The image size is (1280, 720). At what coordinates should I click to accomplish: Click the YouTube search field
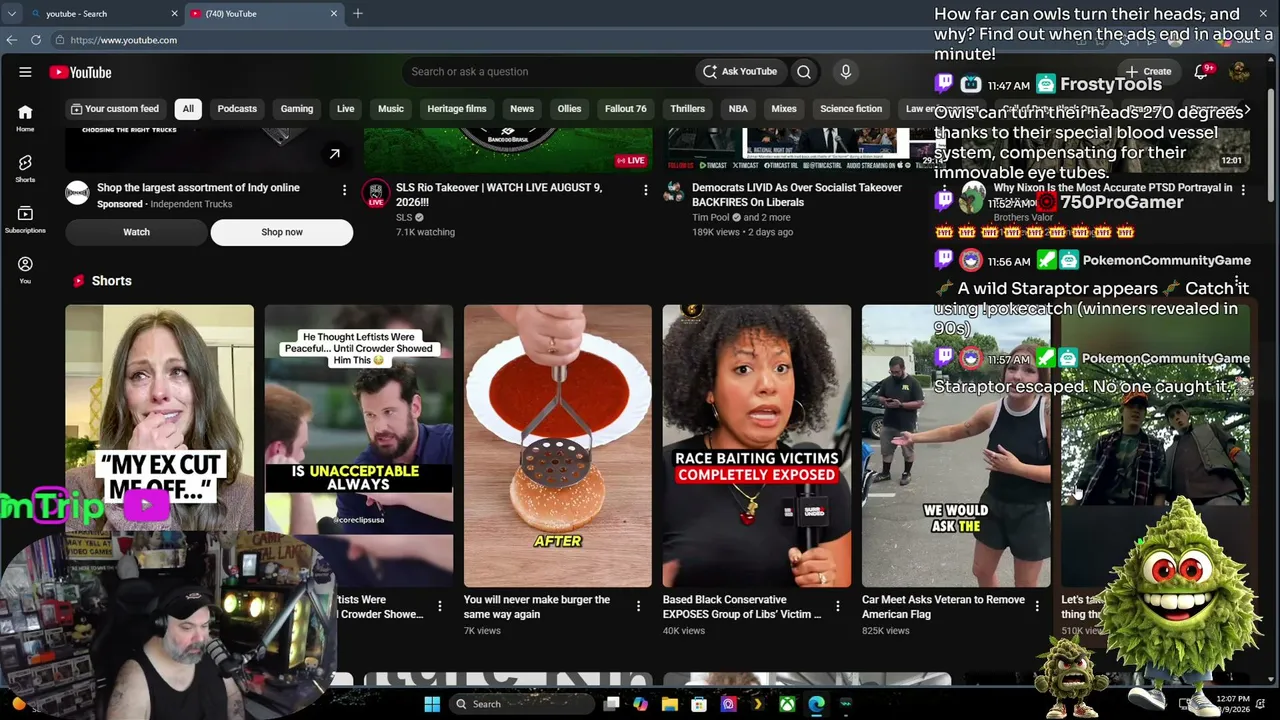[550, 72]
